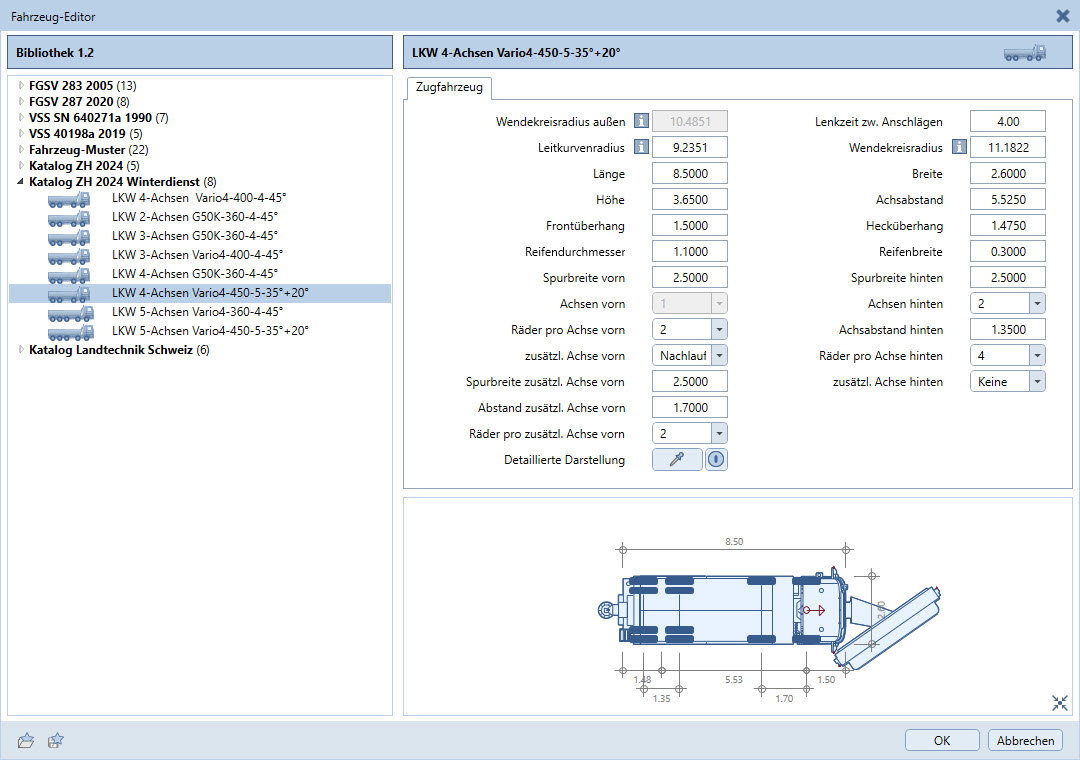The image size is (1080, 760).
Task: Click the truck icon in the title header
Action: pyautogui.click(x=1024, y=53)
